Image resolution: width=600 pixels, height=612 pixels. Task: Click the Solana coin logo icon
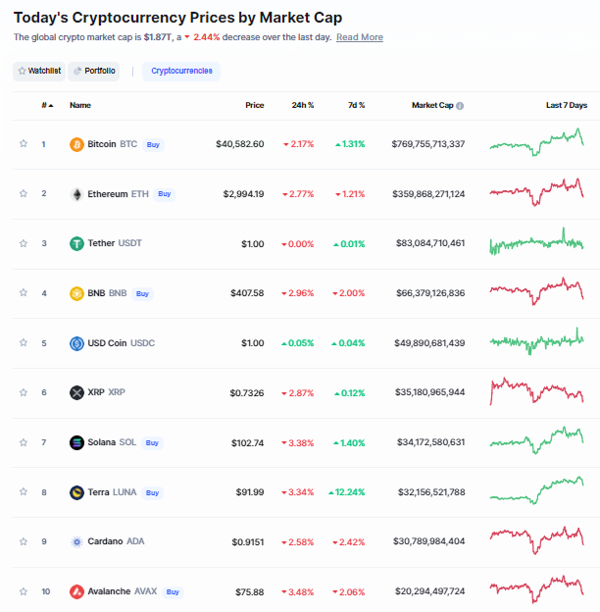coord(76,442)
